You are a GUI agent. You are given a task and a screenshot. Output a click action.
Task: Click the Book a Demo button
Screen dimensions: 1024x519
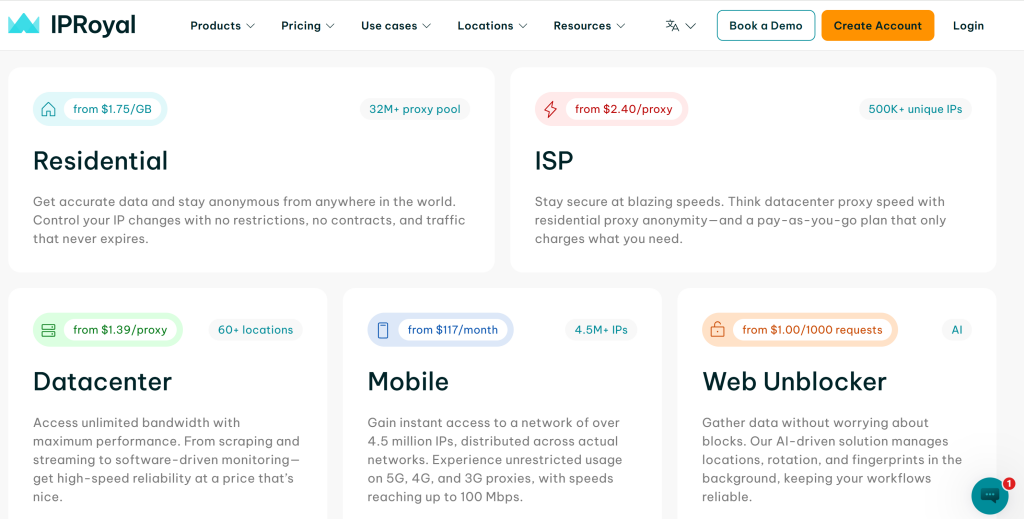click(766, 26)
